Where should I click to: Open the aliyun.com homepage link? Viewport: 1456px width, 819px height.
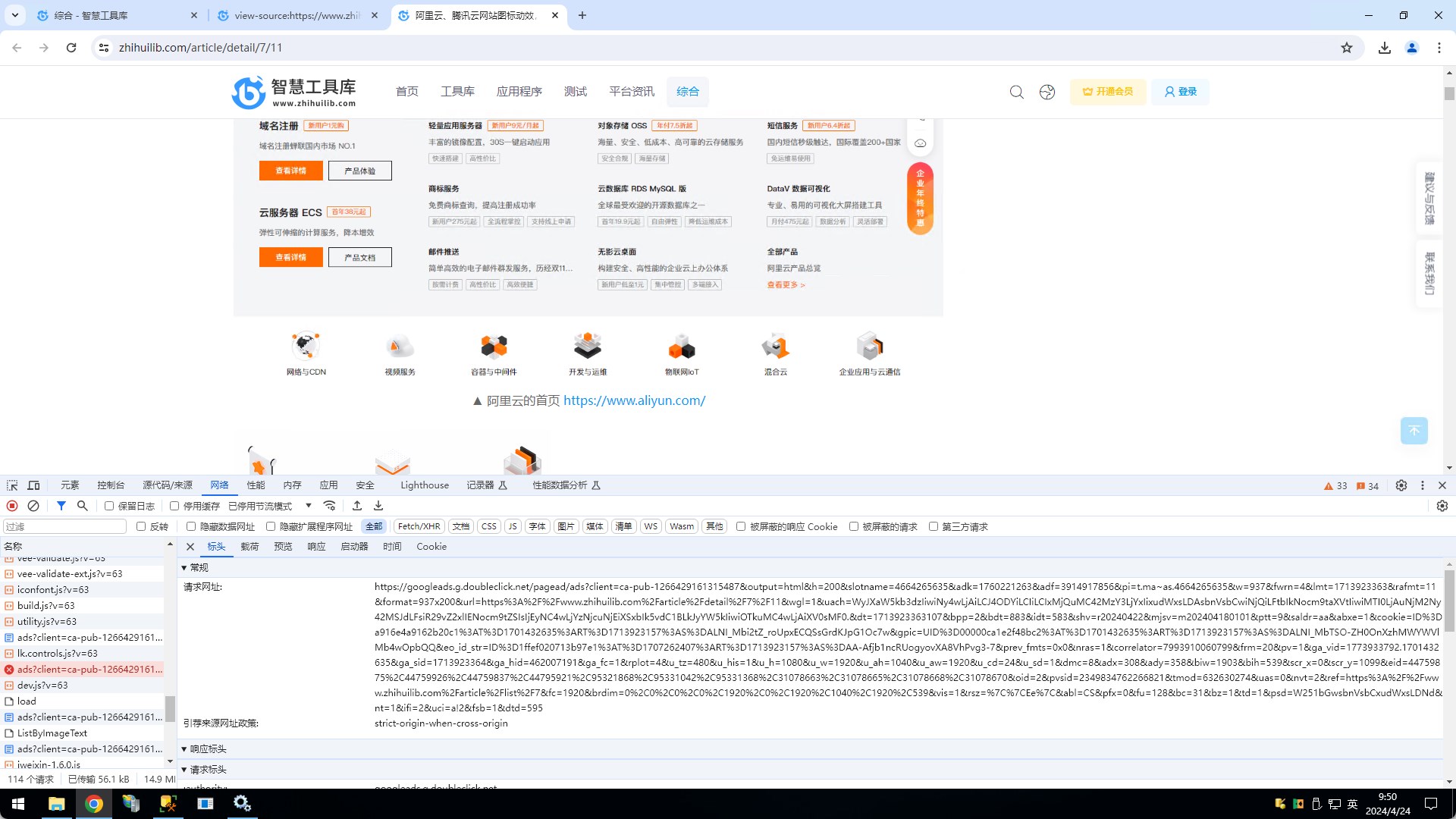click(x=634, y=400)
